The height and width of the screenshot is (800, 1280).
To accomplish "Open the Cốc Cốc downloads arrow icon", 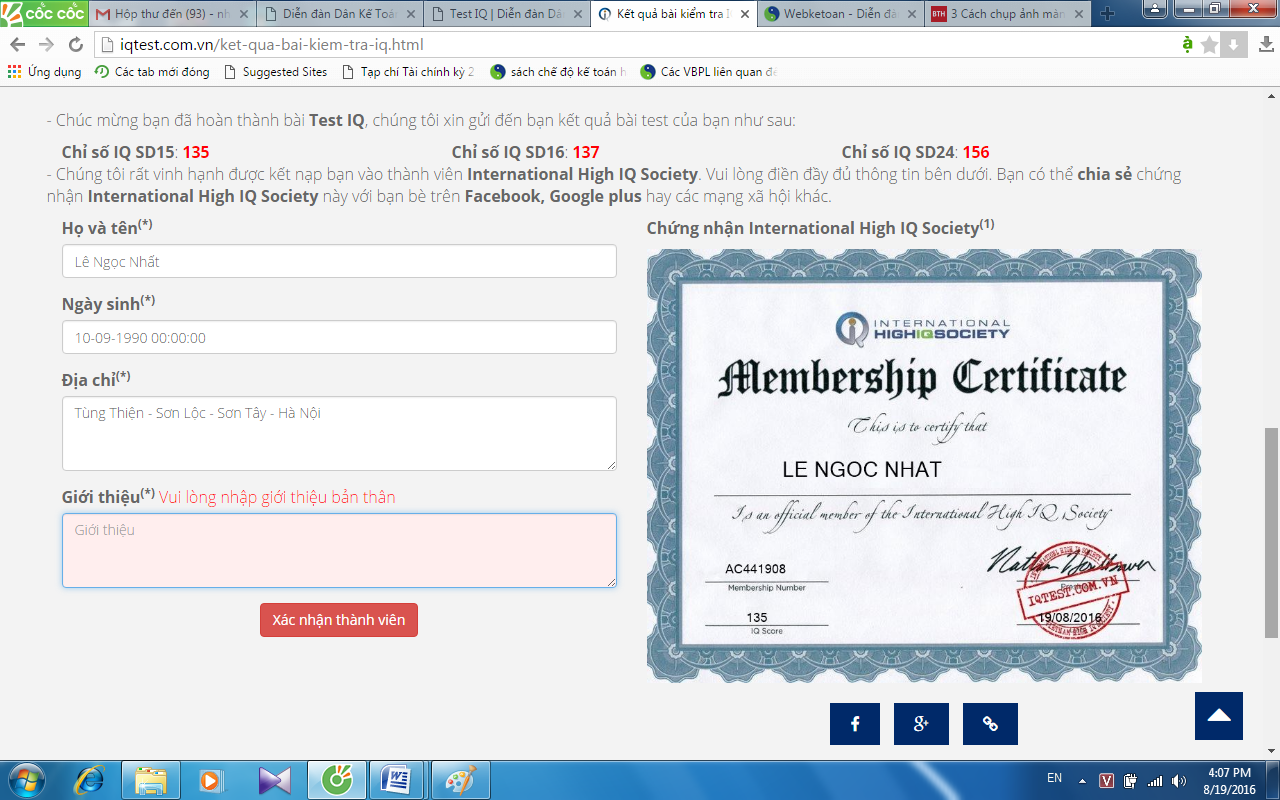I will pos(1234,45).
